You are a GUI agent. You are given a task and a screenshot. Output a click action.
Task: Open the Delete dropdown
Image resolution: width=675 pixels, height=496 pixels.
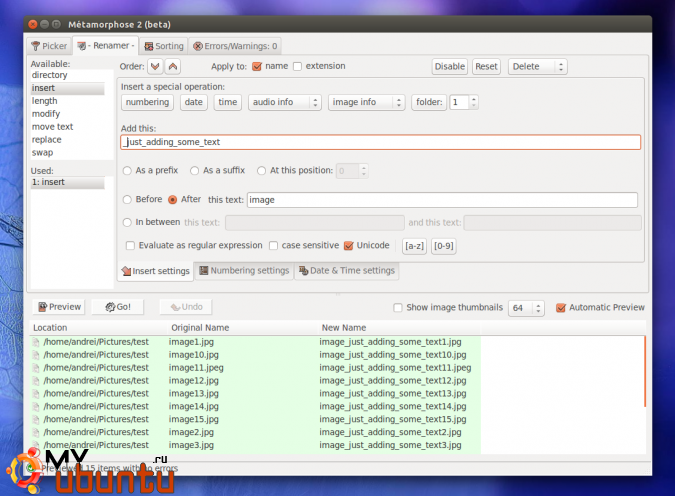pos(537,67)
